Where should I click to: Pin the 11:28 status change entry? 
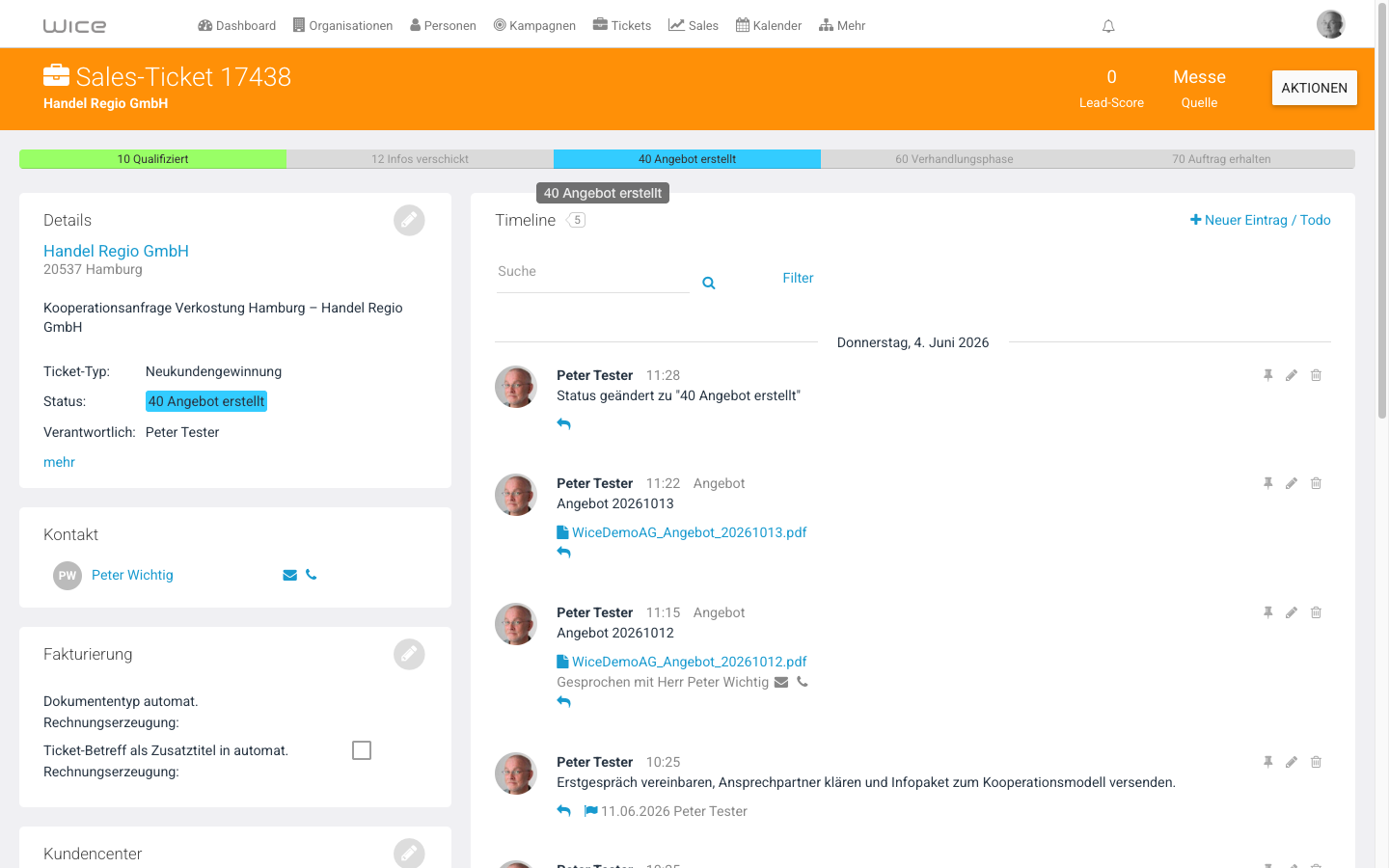tap(1268, 375)
